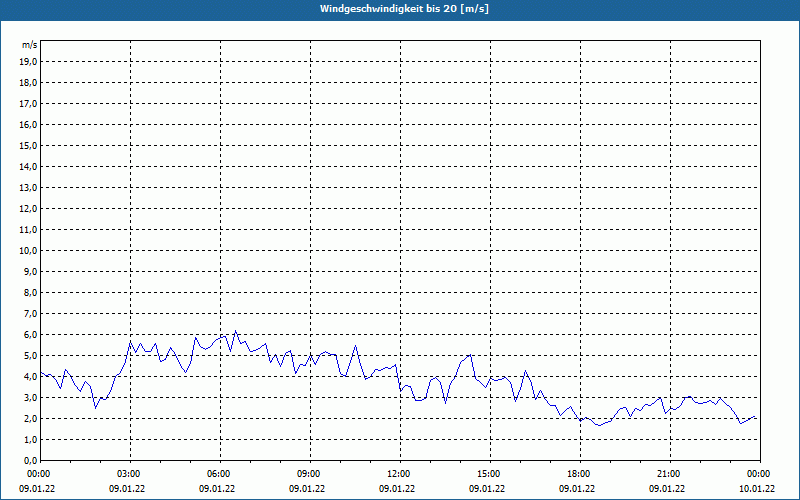Click the '2,0' y-axis label
Screen dimensions: 800x500
(30, 418)
